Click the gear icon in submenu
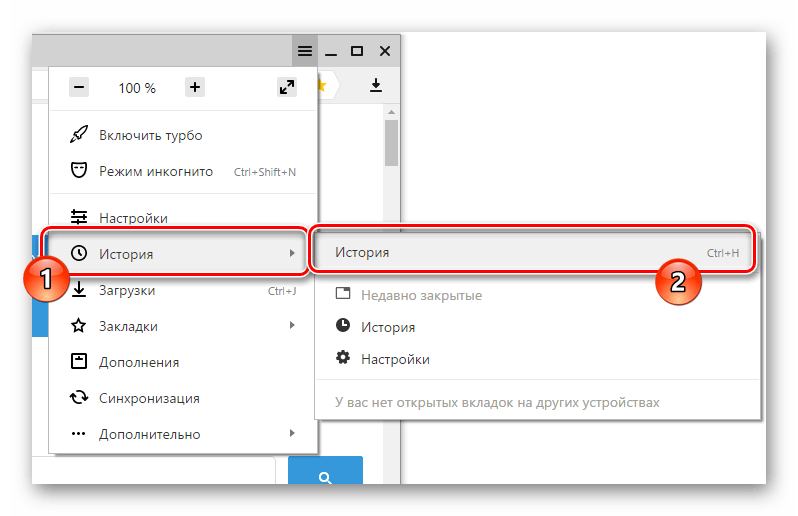 [343, 357]
